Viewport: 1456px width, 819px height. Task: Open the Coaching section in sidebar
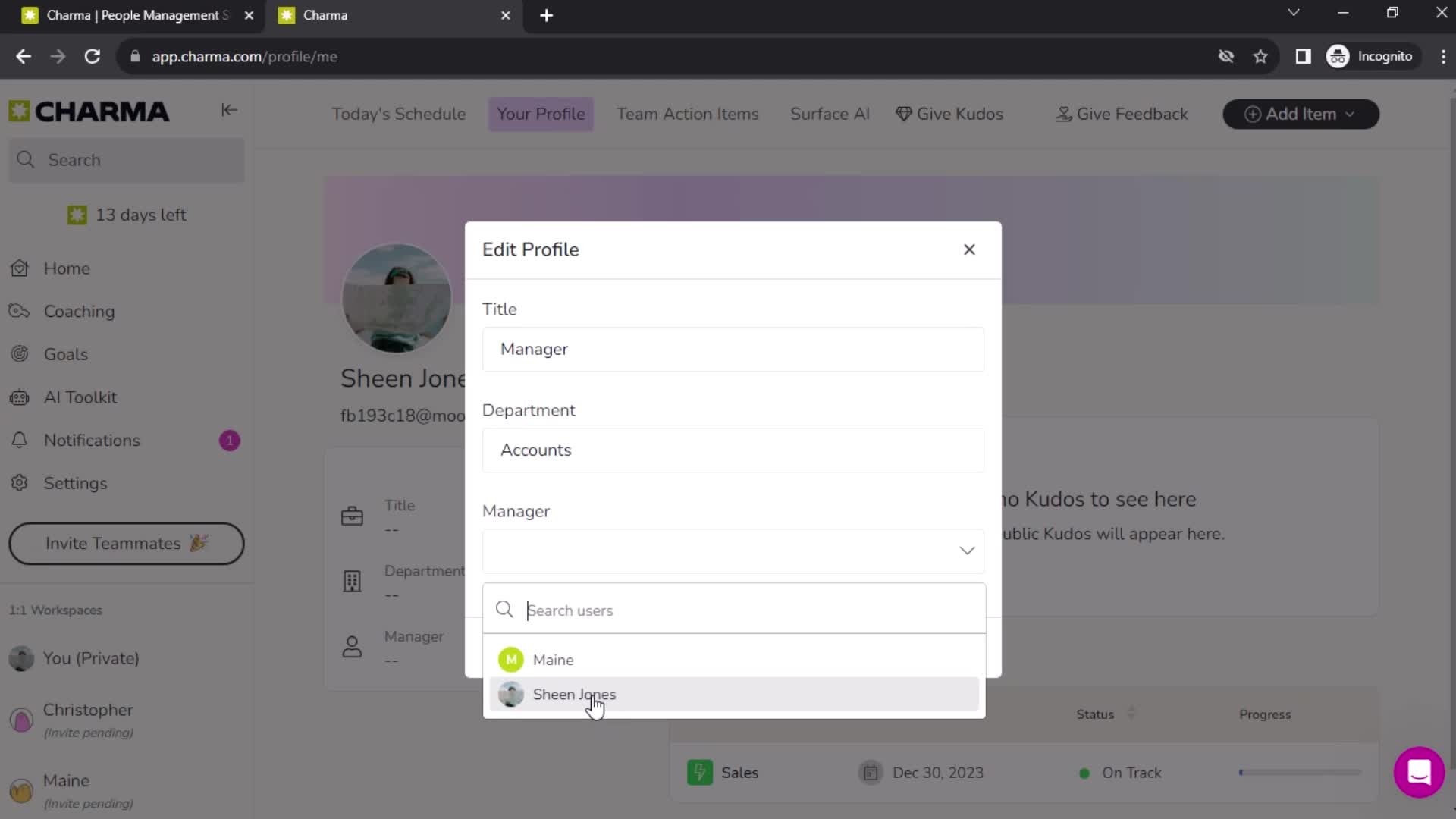[x=79, y=310]
